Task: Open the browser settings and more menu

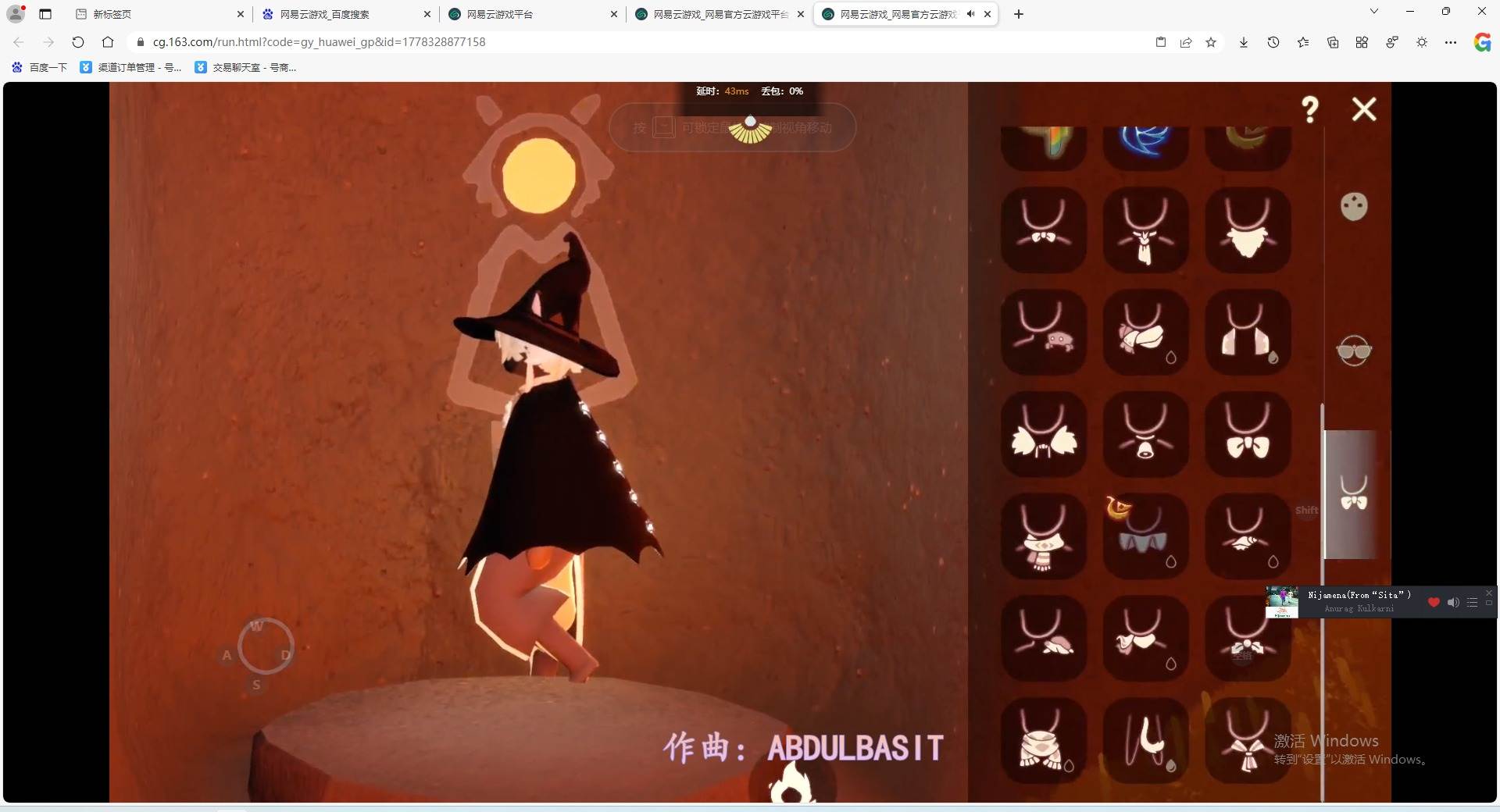Action: click(x=1451, y=42)
